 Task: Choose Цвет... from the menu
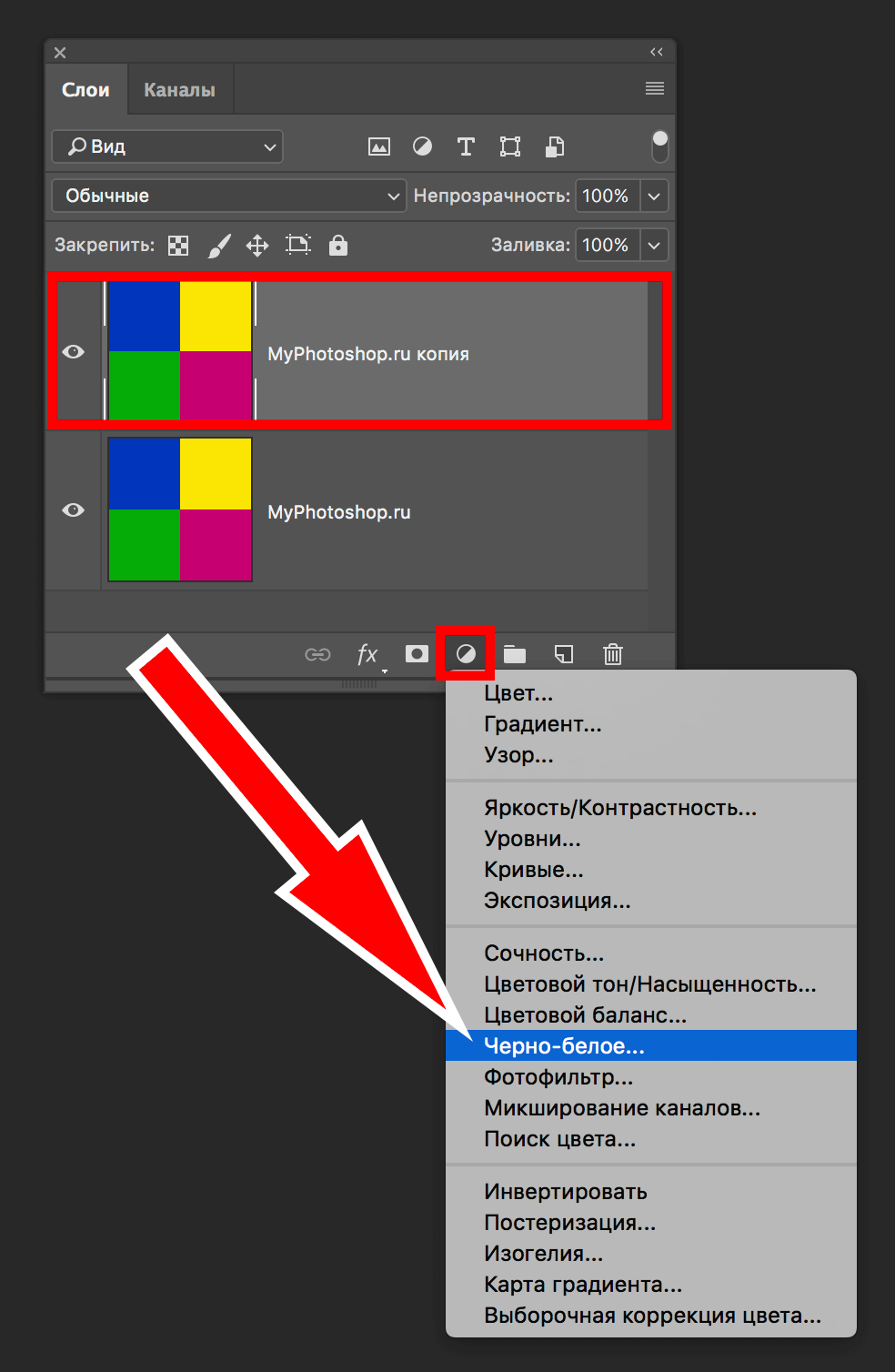651,693
